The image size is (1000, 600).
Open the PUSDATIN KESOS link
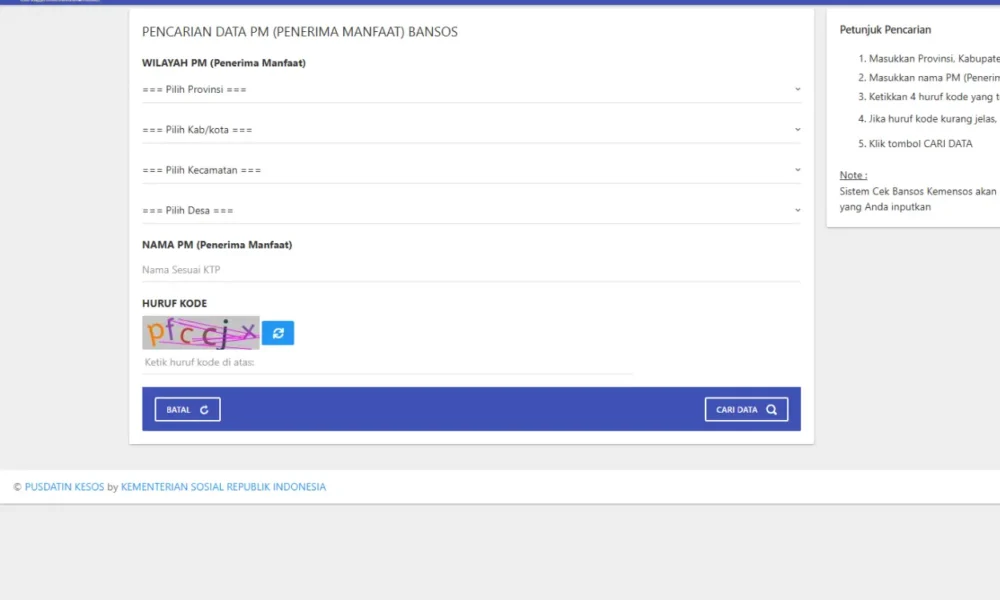click(64, 487)
